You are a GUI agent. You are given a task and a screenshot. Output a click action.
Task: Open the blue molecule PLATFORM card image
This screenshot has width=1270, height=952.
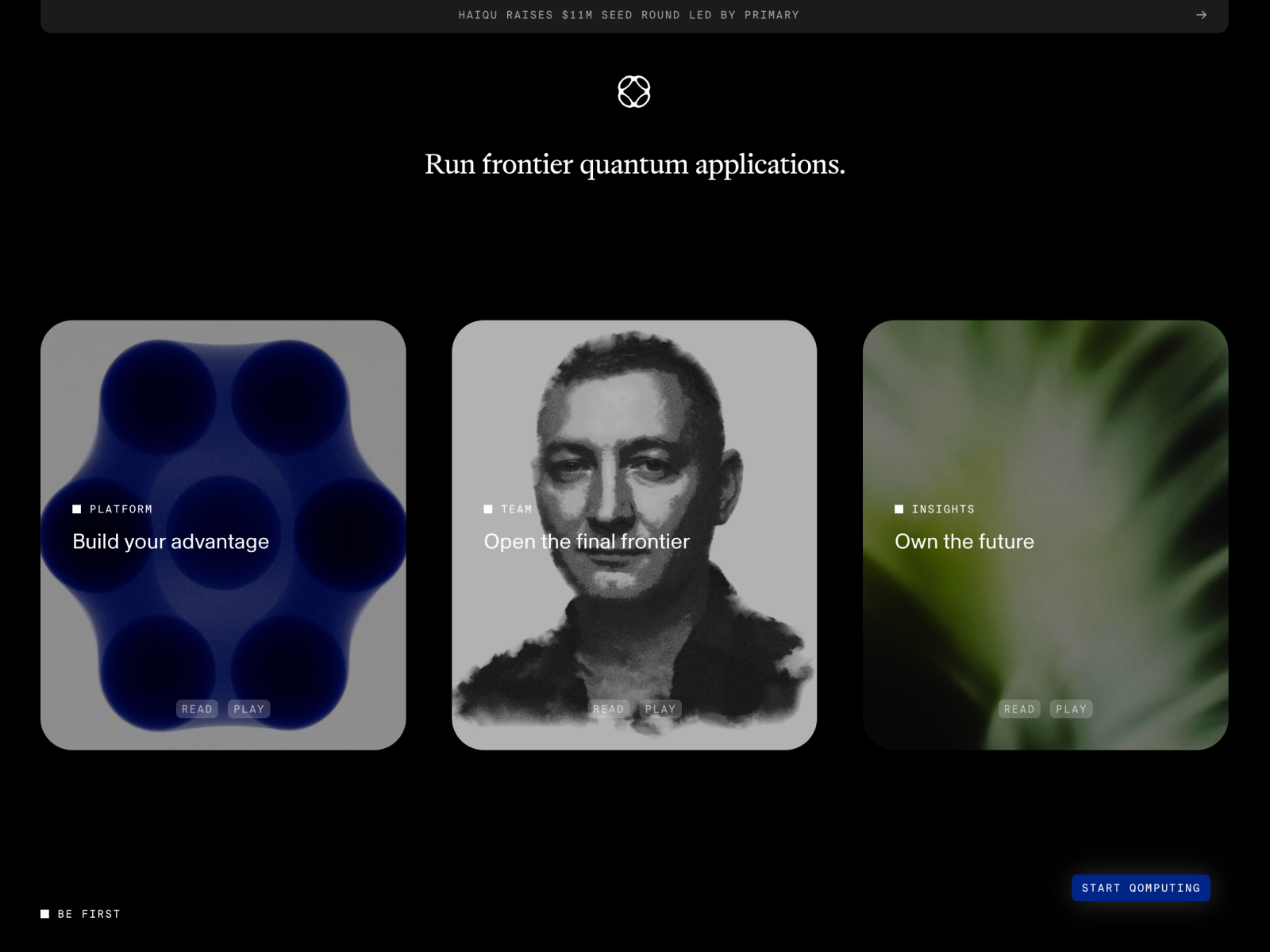(x=223, y=413)
